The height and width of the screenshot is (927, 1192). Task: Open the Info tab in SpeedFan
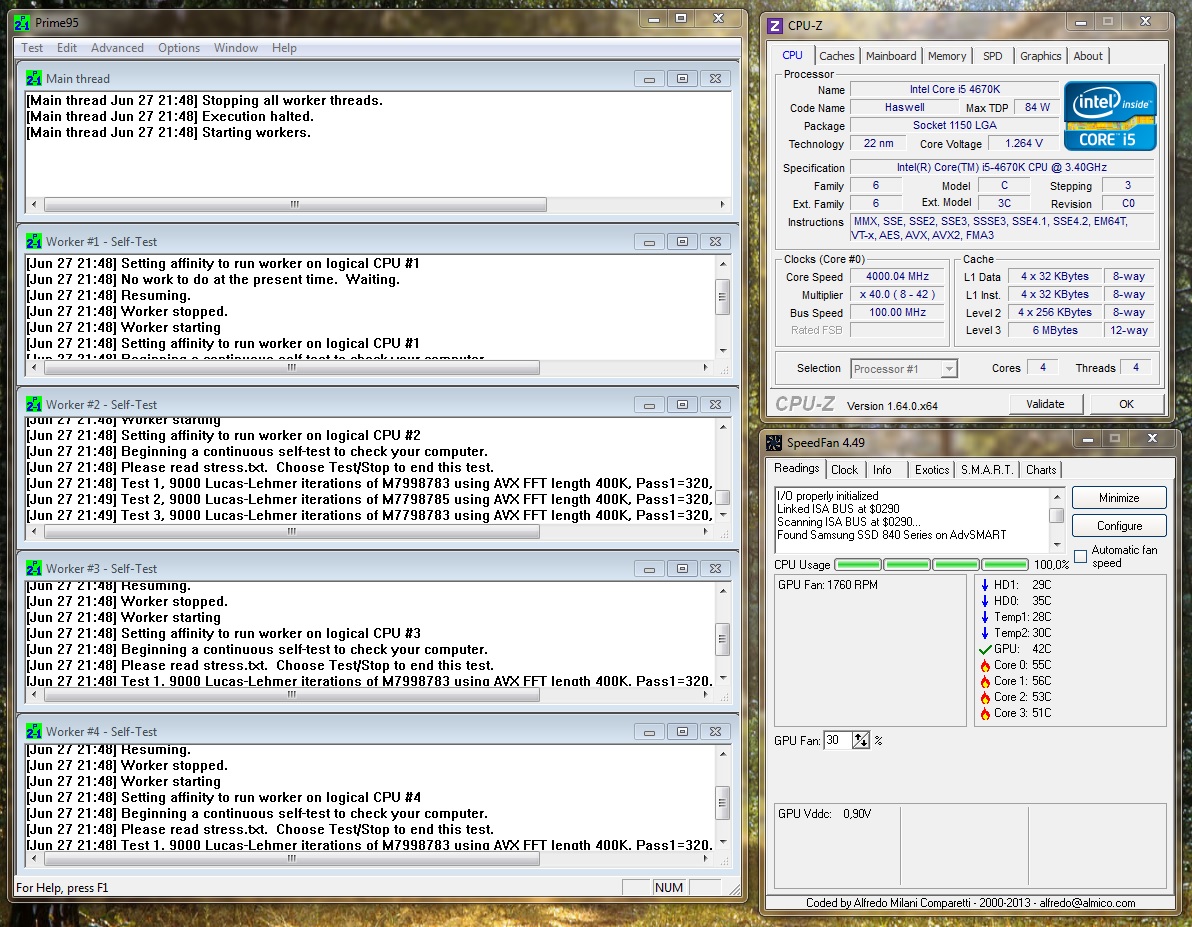click(x=882, y=470)
